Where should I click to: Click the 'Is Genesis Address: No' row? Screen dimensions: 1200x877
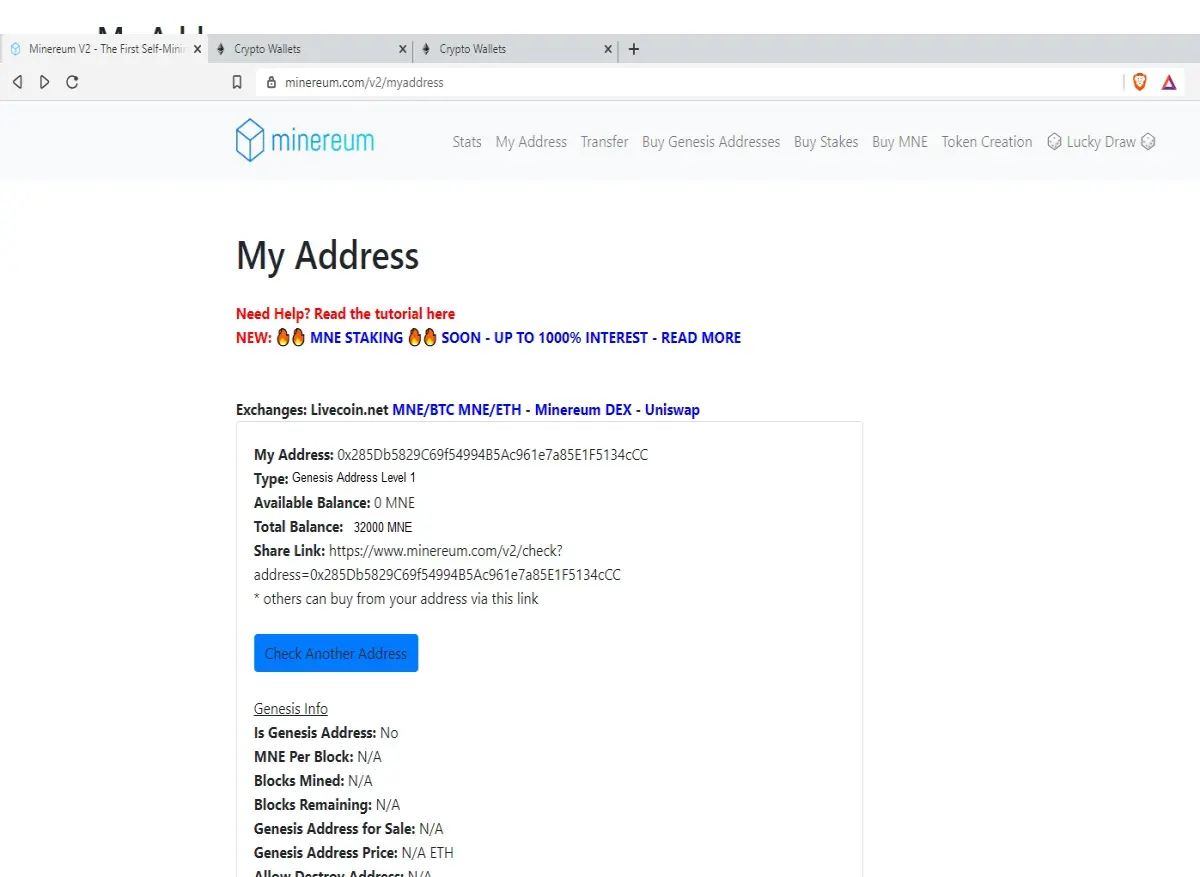coord(326,733)
